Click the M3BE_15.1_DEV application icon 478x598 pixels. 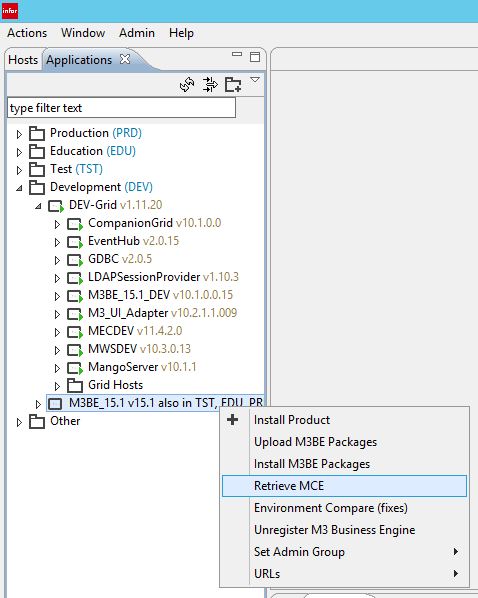75,296
